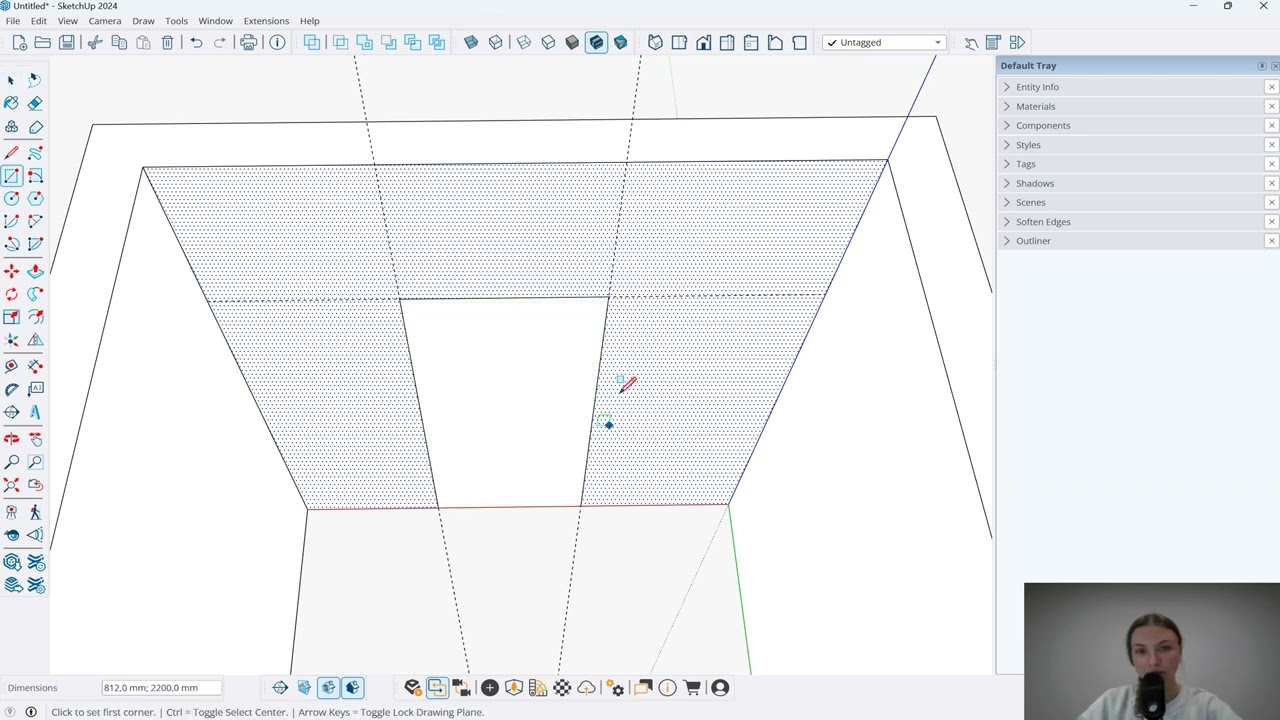Pick the Paint Bucket tool

[11, 103]
